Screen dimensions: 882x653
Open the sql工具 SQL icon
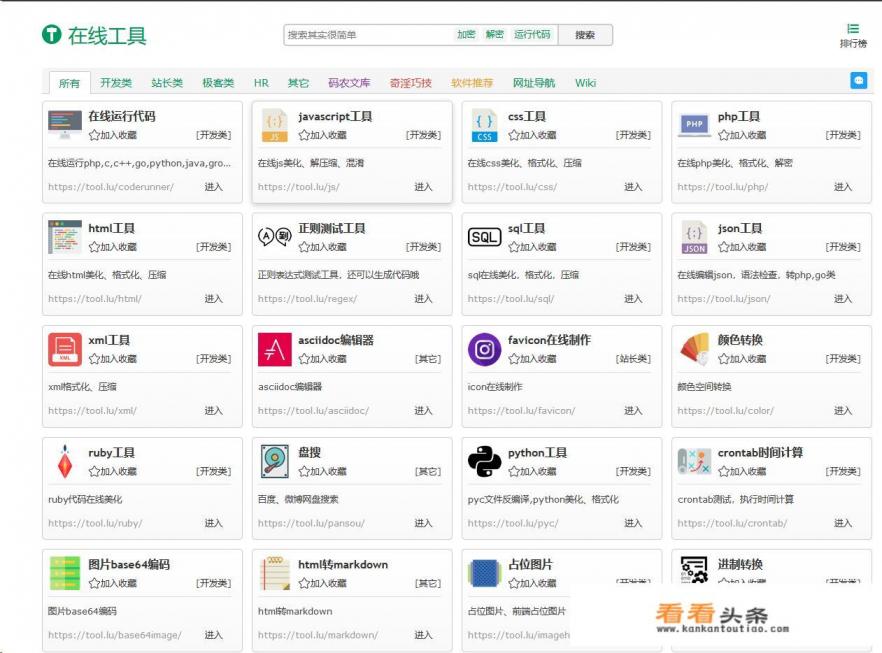point(484,237)
